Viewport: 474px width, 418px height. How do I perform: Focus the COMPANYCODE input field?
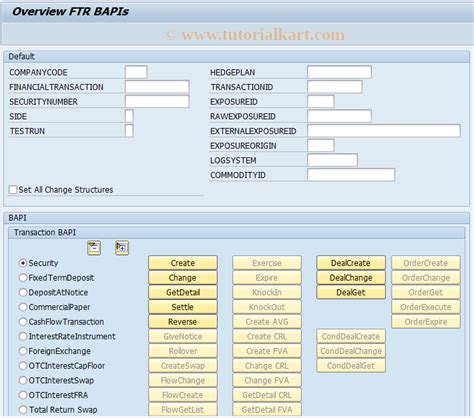point(136,72)
